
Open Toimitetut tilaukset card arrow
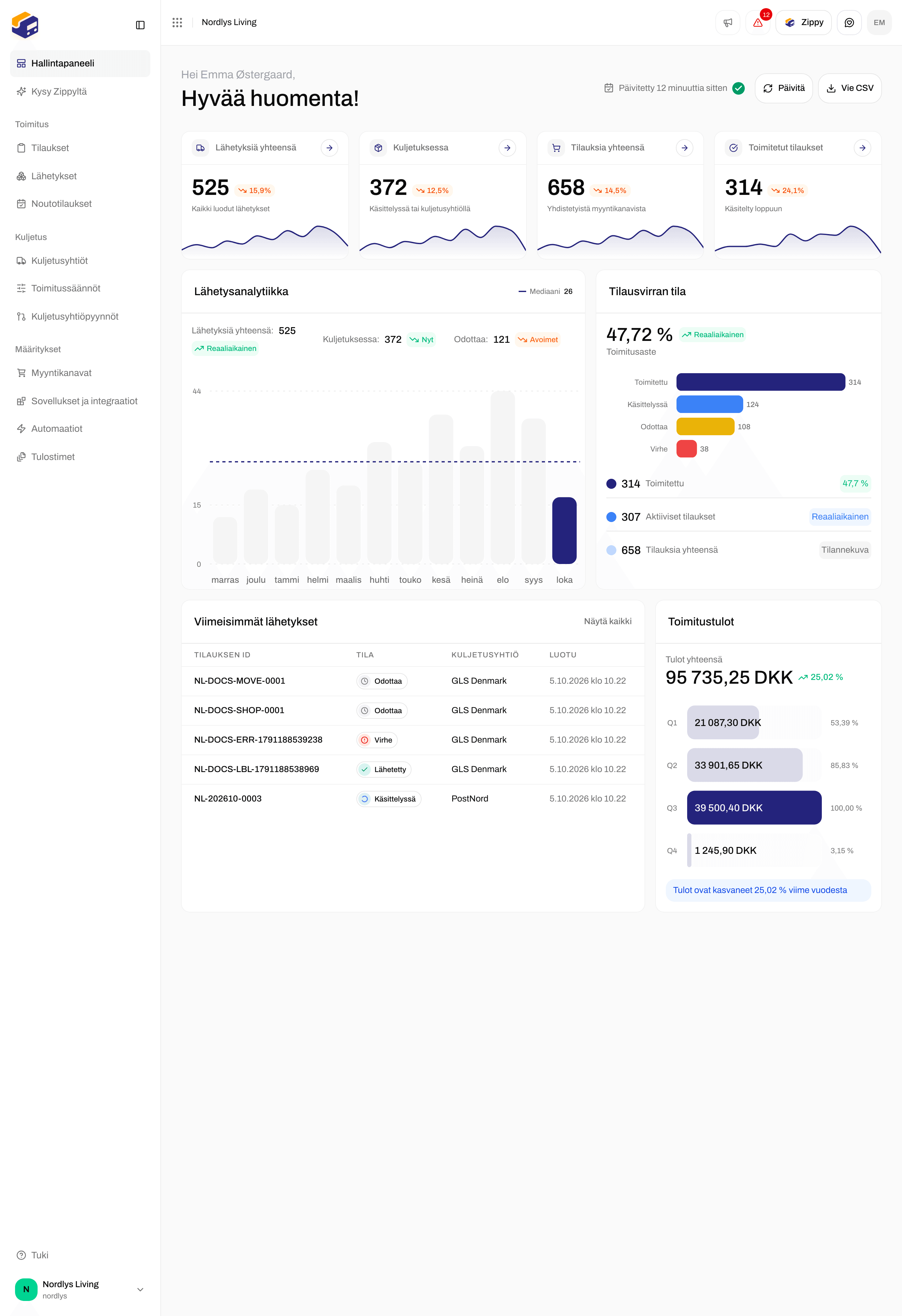863,148
